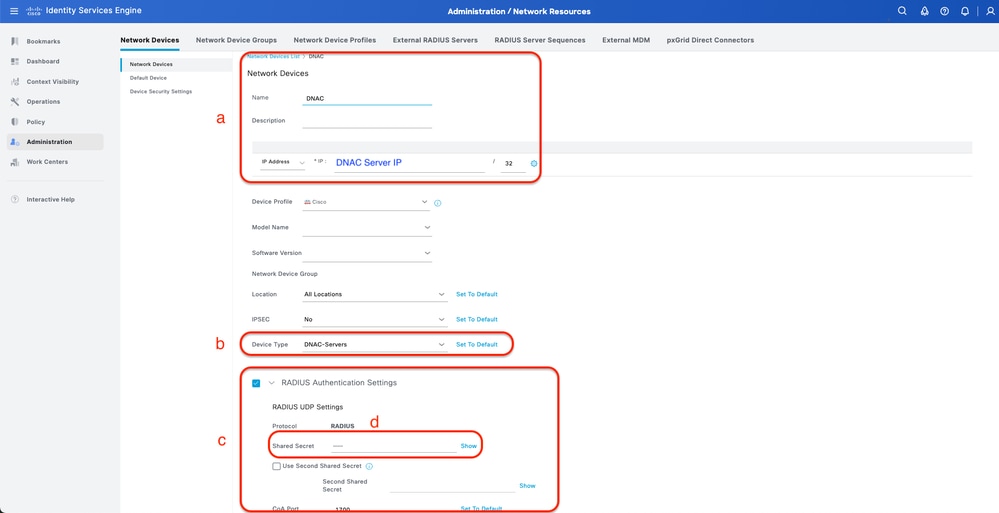The image size is (999, 513).
Task: Open the Software Version dropdown
Action: [x=367, y=253]
